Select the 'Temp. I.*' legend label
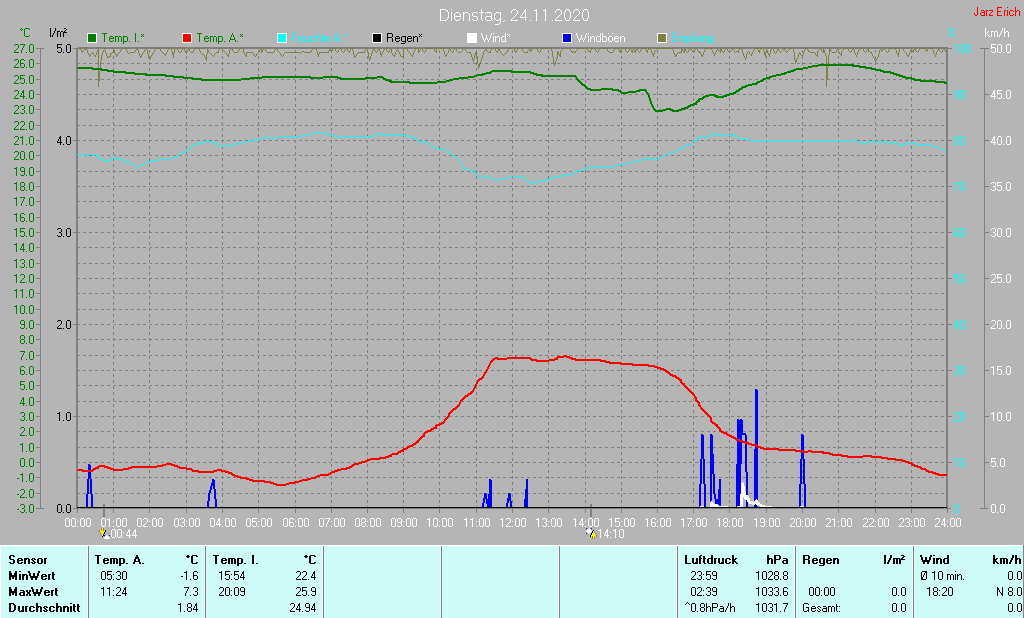 pos(123,39)
